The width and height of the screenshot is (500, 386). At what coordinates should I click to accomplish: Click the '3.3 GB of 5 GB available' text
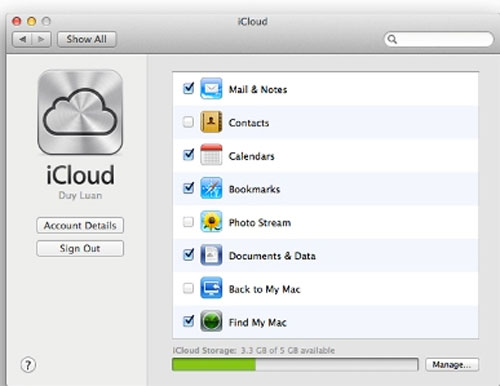pos(288,351)
